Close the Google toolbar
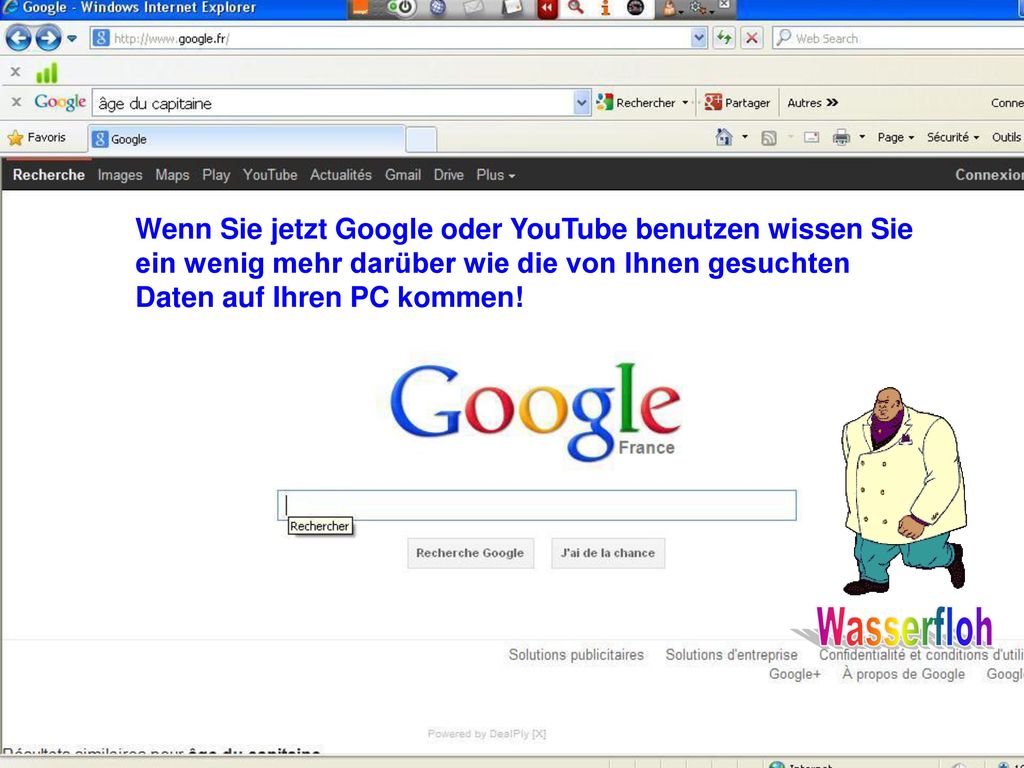1024x768 pixels. 16,102
